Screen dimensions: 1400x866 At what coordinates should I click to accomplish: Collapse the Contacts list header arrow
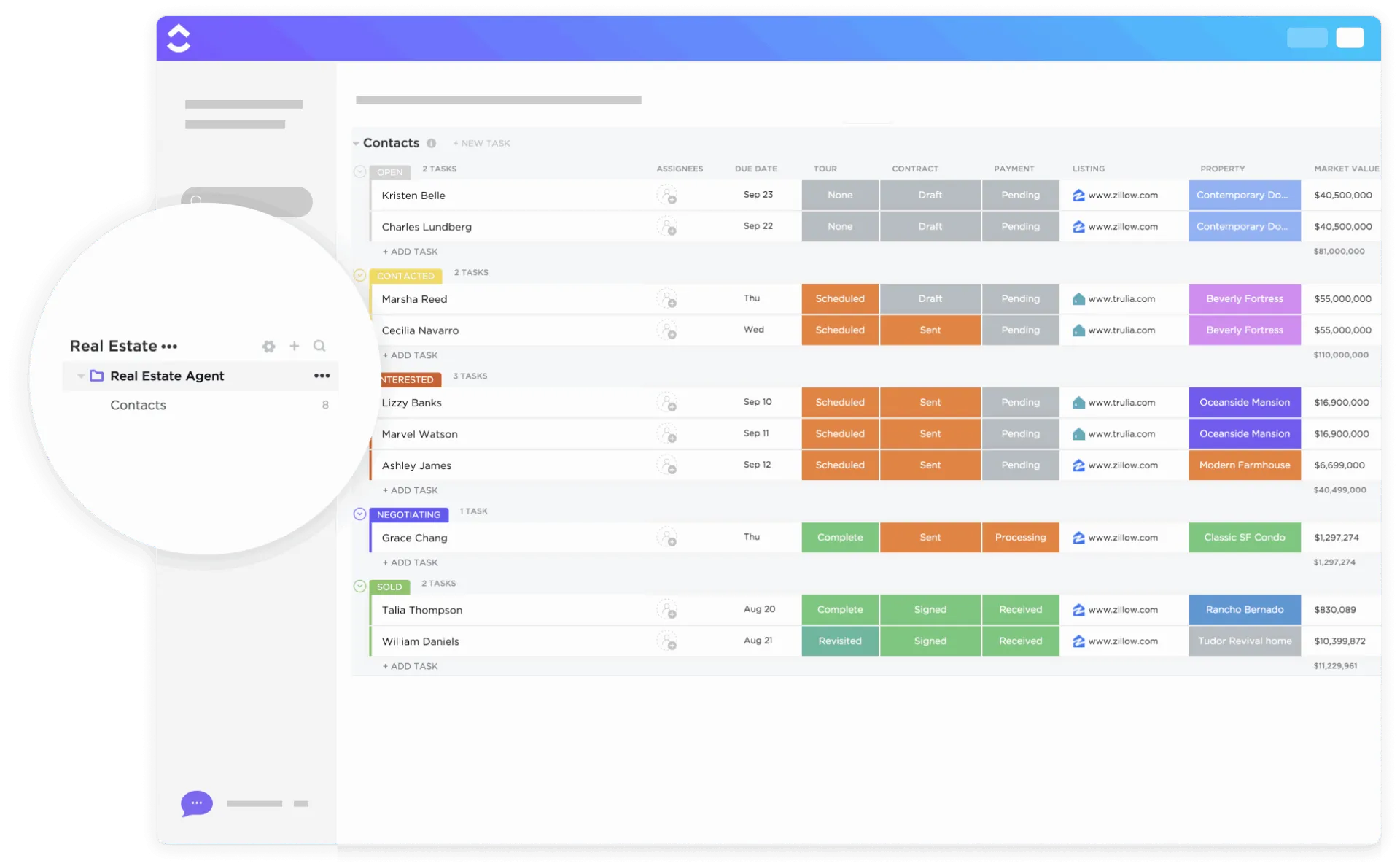coord(356,143)
